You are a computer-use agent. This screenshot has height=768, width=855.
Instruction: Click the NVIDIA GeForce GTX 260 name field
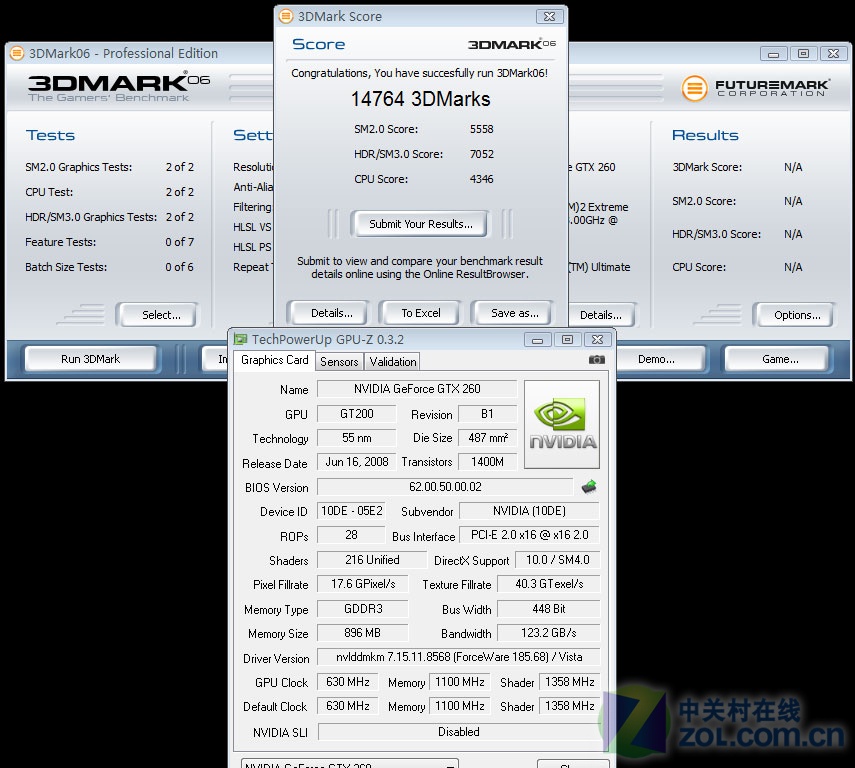(x=416, y=388)
